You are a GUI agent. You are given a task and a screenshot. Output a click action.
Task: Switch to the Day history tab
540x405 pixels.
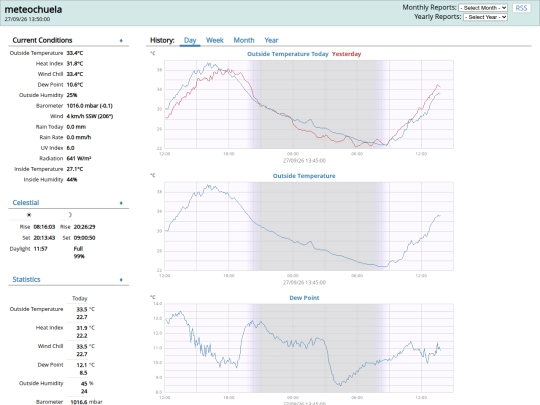190,40
